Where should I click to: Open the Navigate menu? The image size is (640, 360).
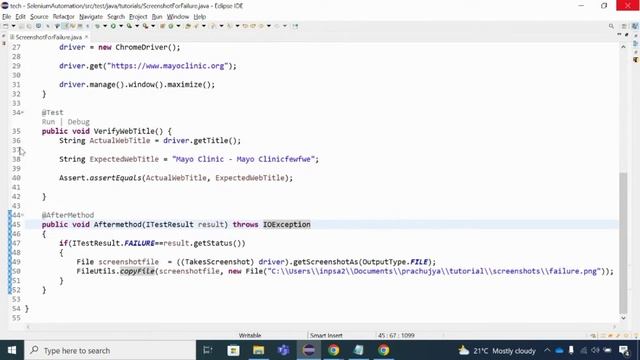[91, 17]
